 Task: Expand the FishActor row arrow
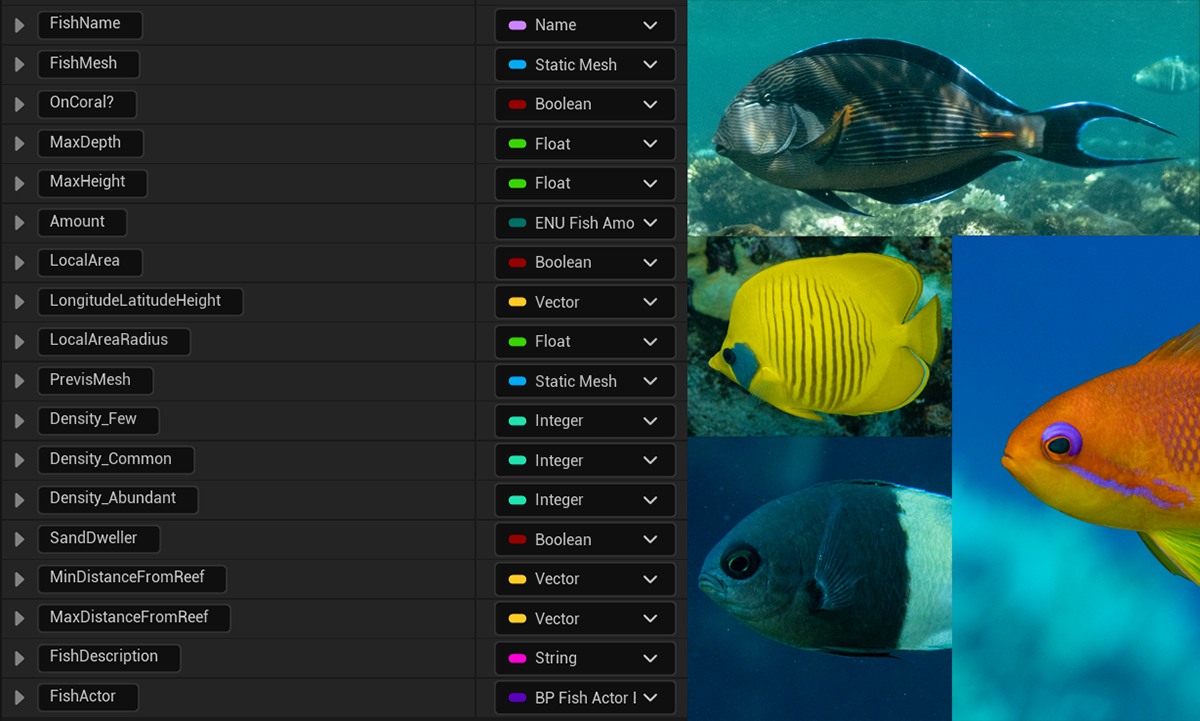pos(19,698)
